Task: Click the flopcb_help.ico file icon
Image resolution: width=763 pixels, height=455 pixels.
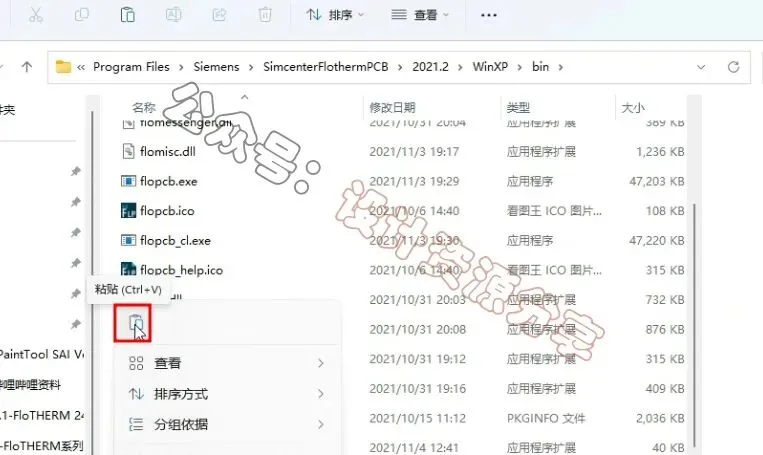Action: (x=128, y=269)
